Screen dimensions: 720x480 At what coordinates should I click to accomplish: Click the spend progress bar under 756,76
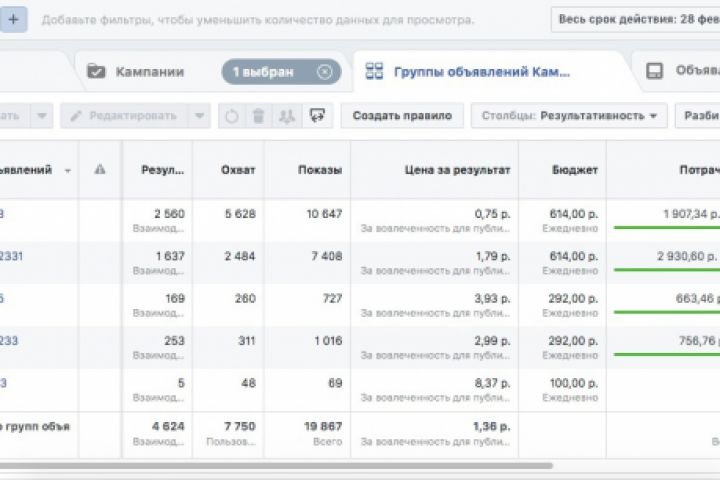[667, 355]
